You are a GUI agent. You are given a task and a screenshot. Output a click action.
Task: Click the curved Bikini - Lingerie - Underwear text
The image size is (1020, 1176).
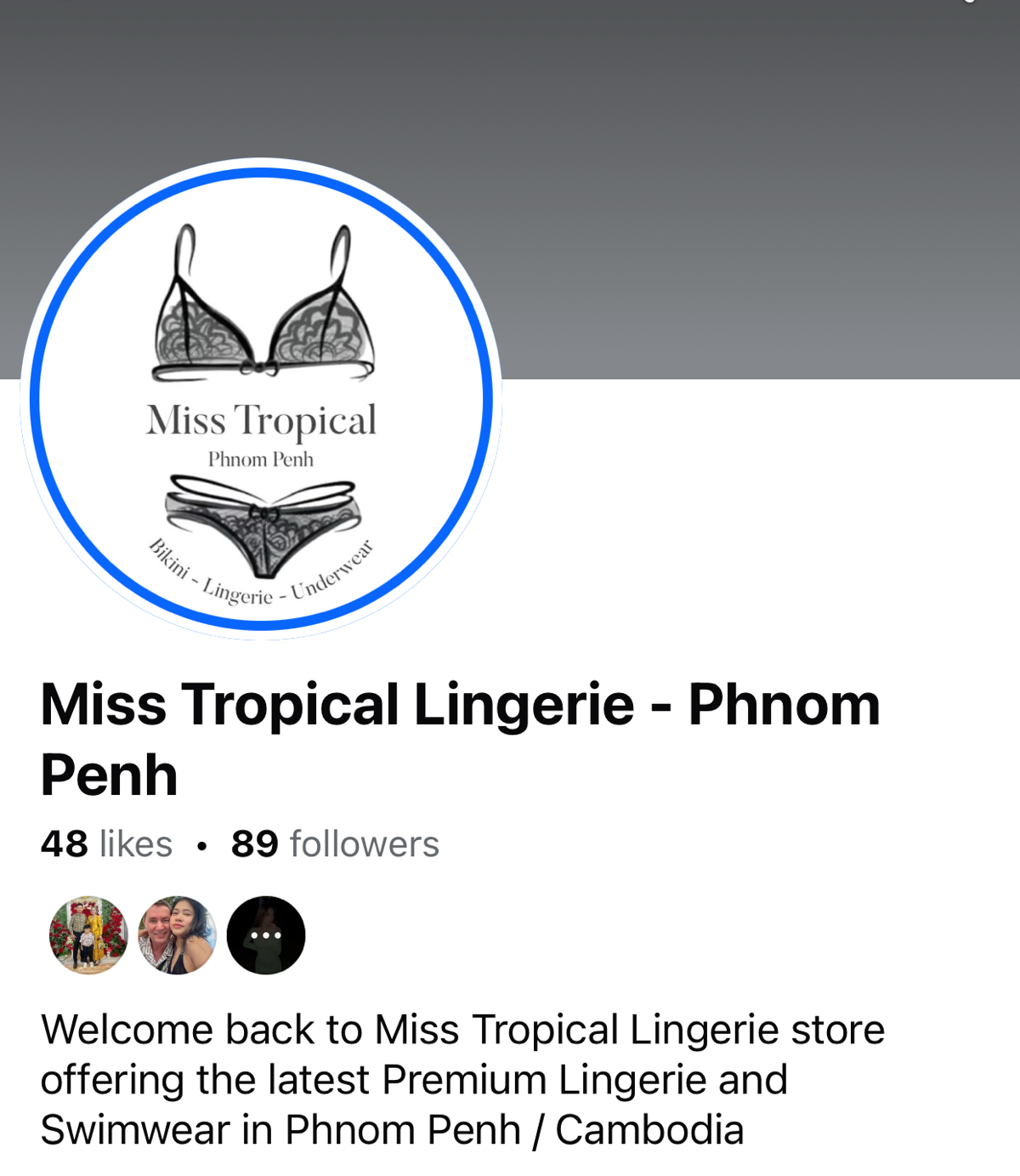click(x=261, y=574)
